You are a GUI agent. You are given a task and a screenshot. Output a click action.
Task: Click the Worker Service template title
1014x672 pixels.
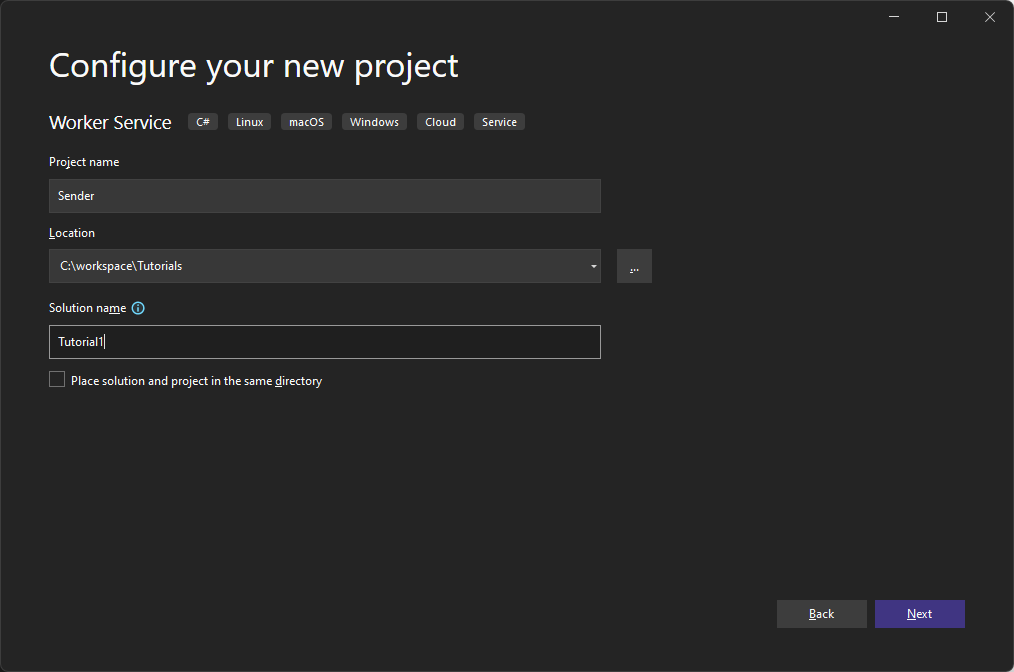(110, 122)
